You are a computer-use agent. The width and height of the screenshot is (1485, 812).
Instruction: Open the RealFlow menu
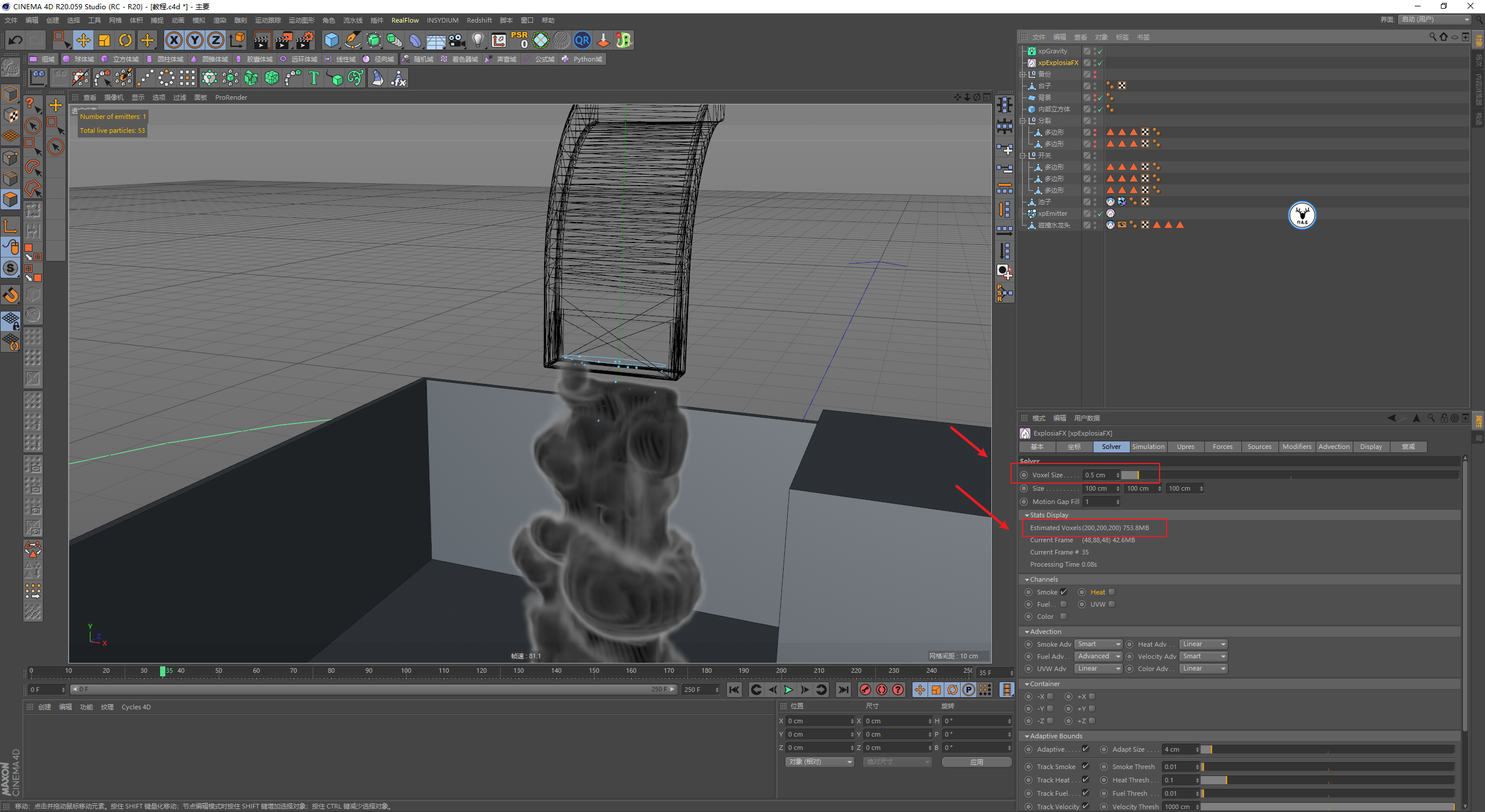(405, 20)
